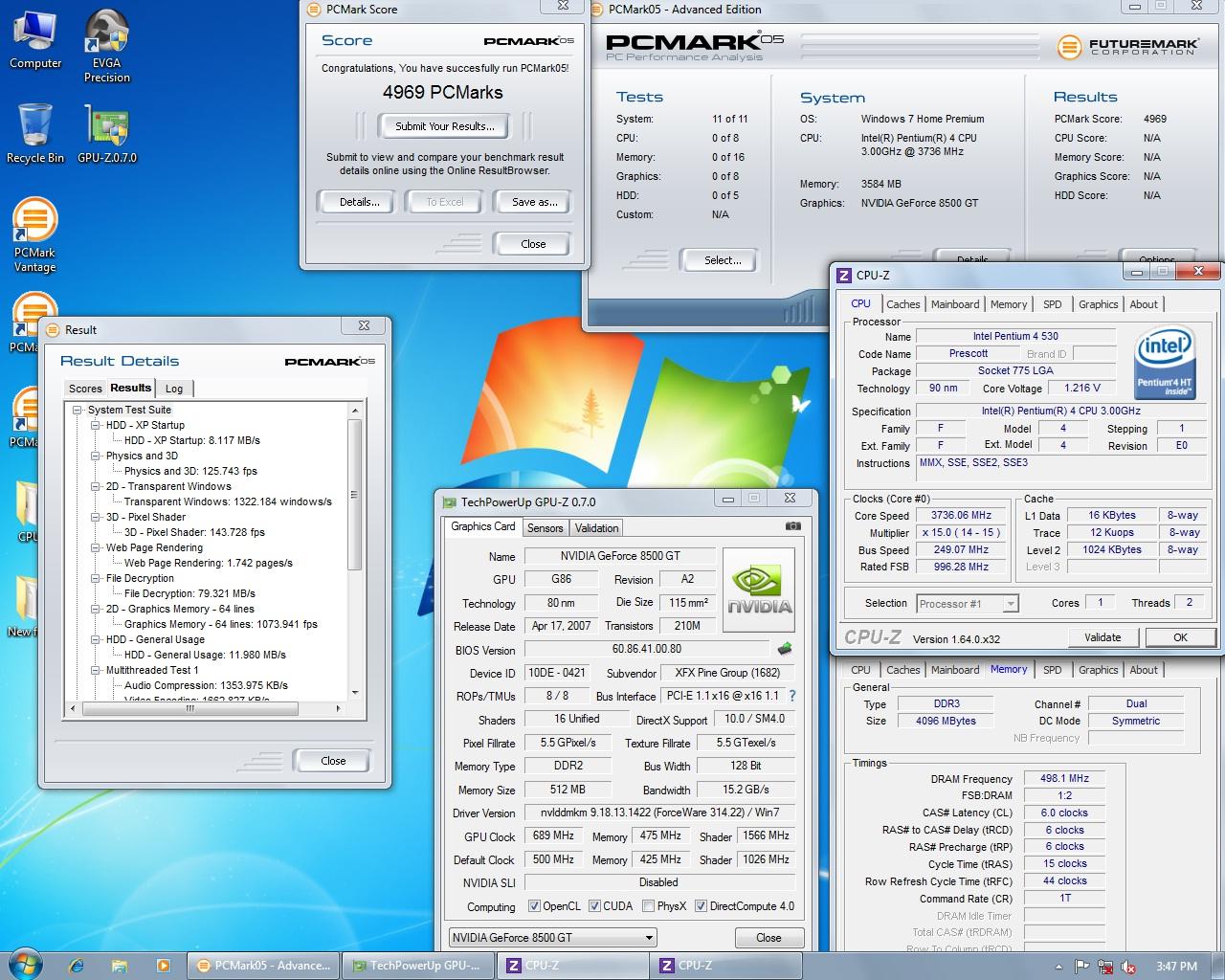Screen dimensions: 1225x980
Task: Toggle the PhysX checkbox
Action: point(648,906)
